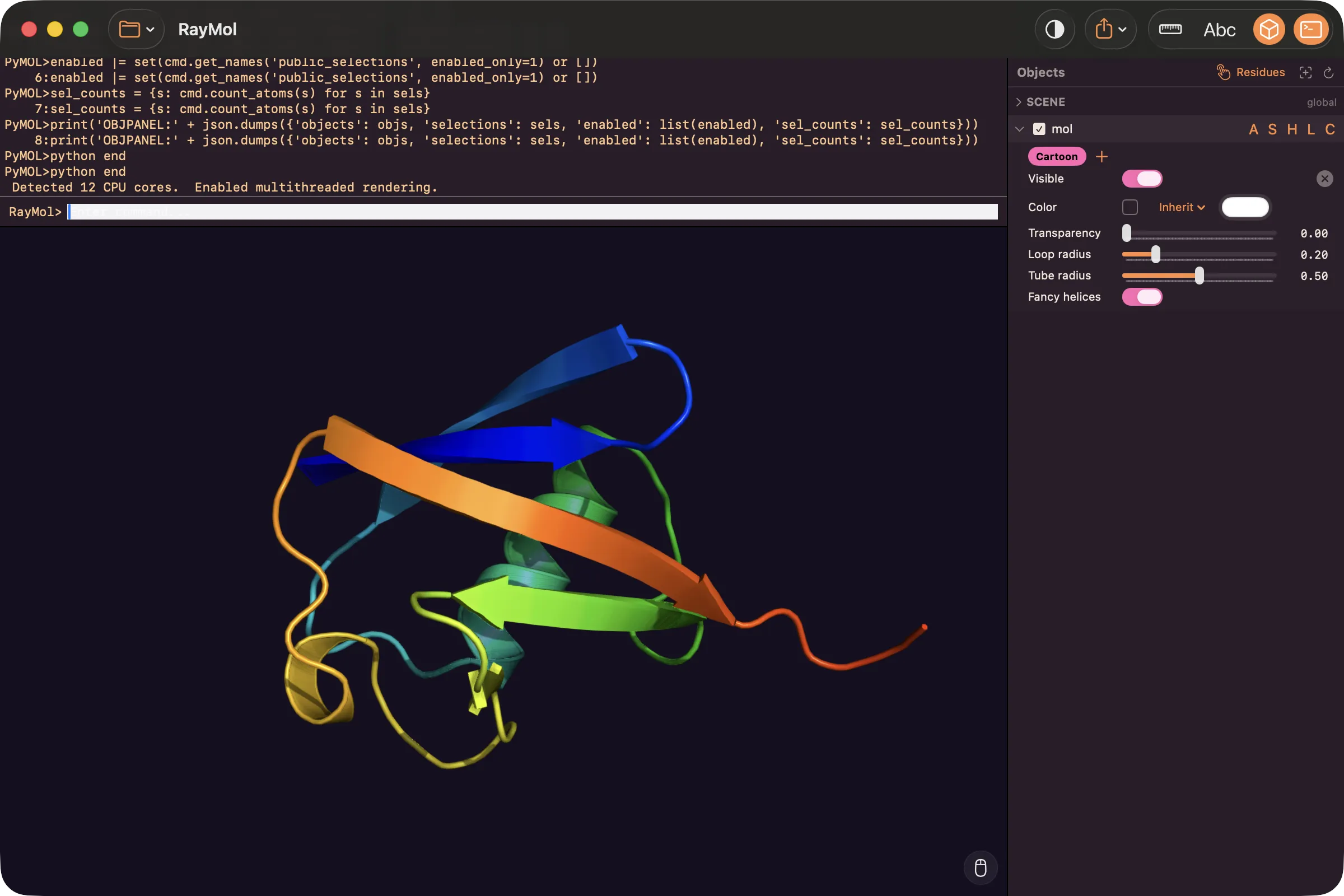Toggle the Visible switch off
The image size is (1344, 896).
pyautogui.click(x=1142, y=179)
